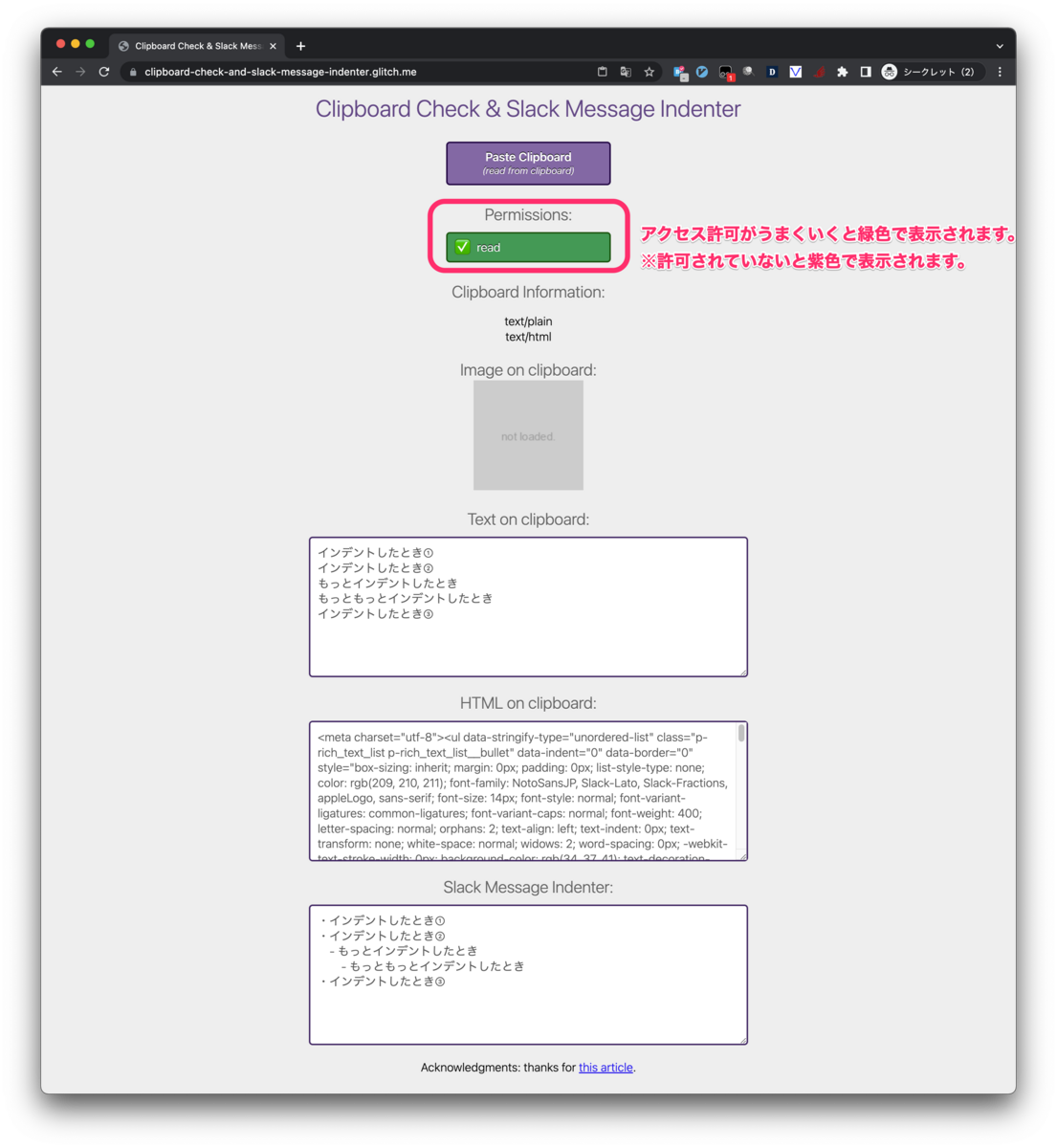Click the Clipboard Information: label
The width and height of the screenshot is (1057, 1148).
tap(528, 292)
